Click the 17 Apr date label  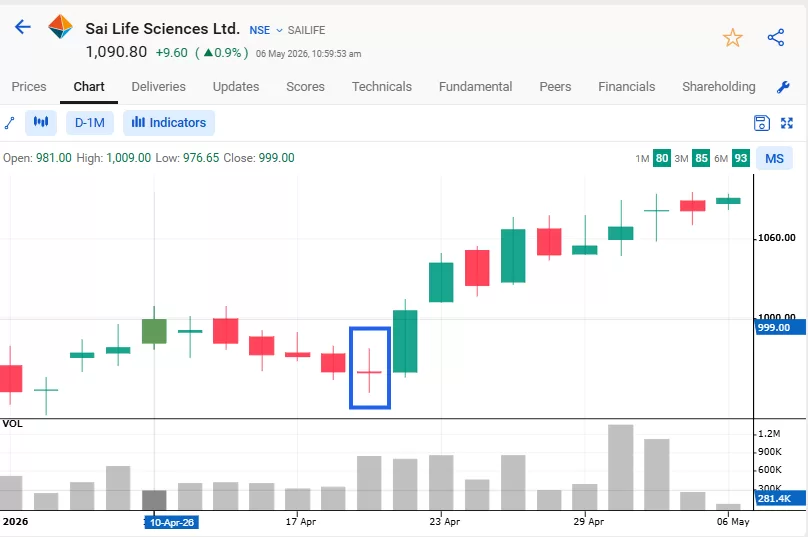(x=301, y=522)
